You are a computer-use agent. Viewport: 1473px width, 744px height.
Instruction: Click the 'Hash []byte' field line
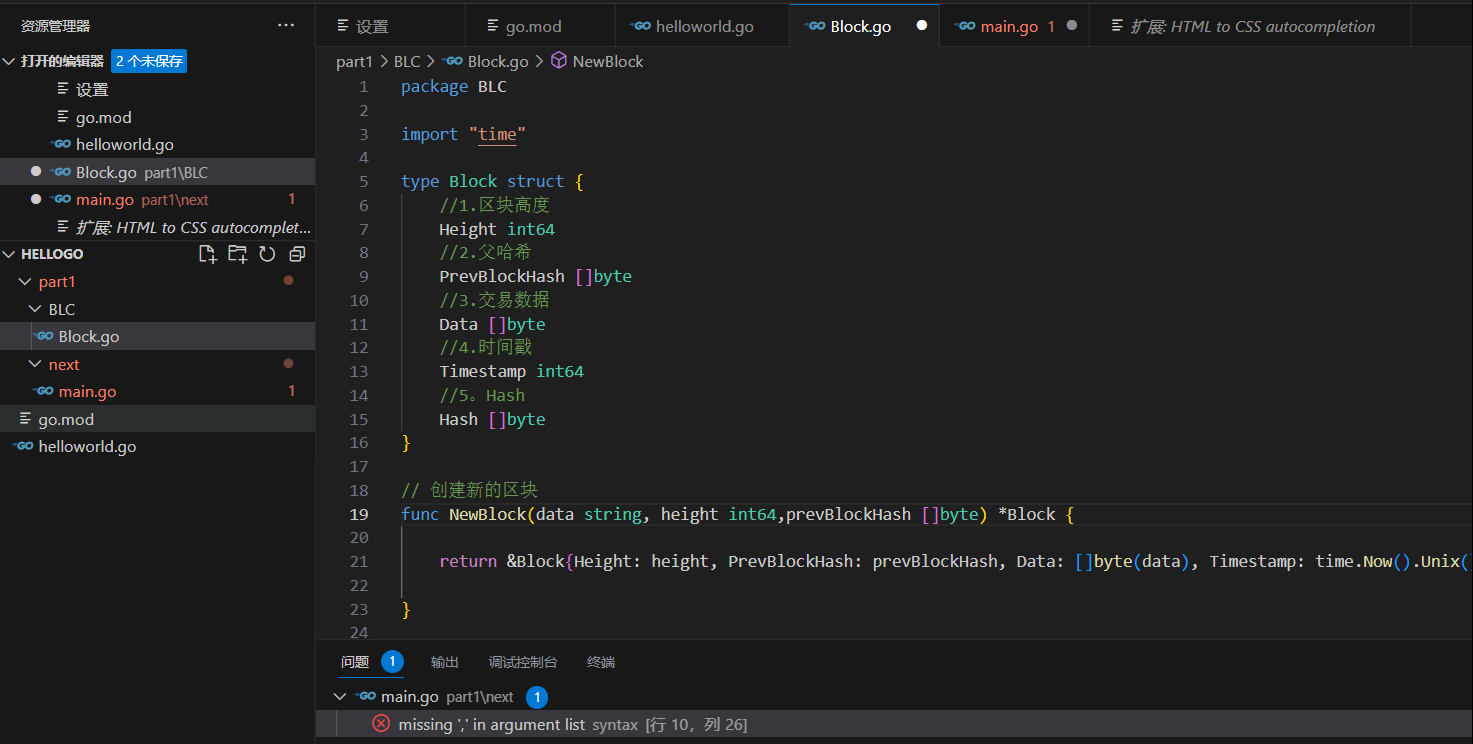click(492, 419)
